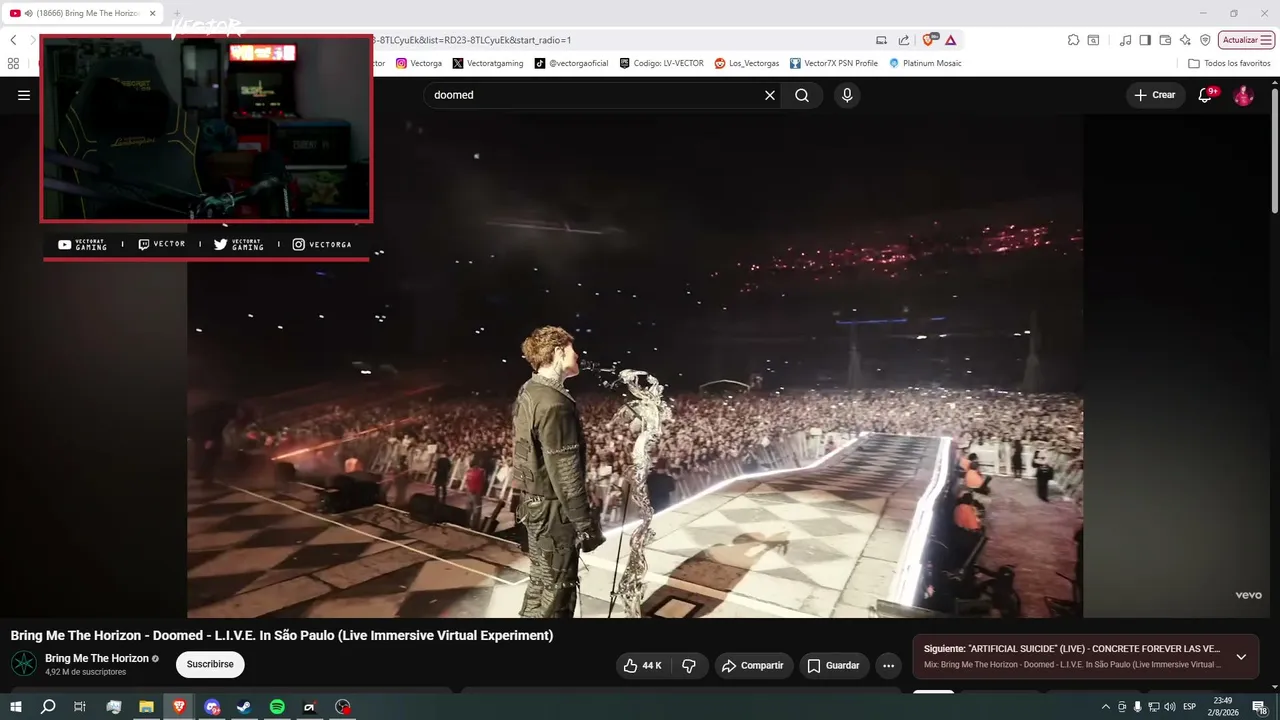Open Spotify from the taskbar

click(277, 707)
